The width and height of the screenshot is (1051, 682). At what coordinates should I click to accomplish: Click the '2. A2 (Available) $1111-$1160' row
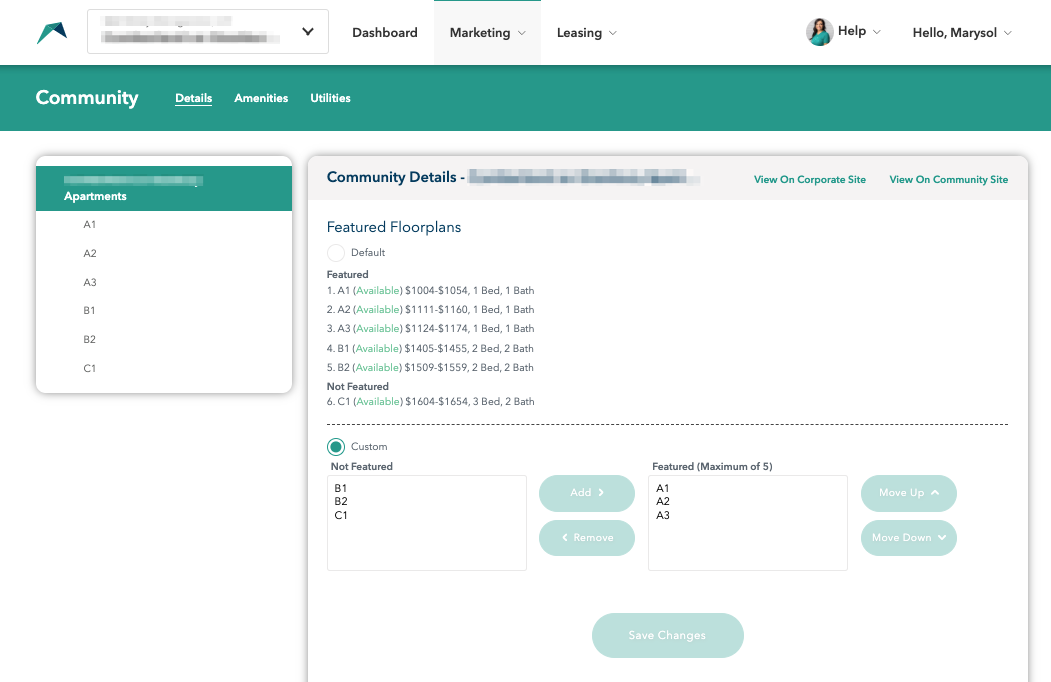tap(430, 310)
